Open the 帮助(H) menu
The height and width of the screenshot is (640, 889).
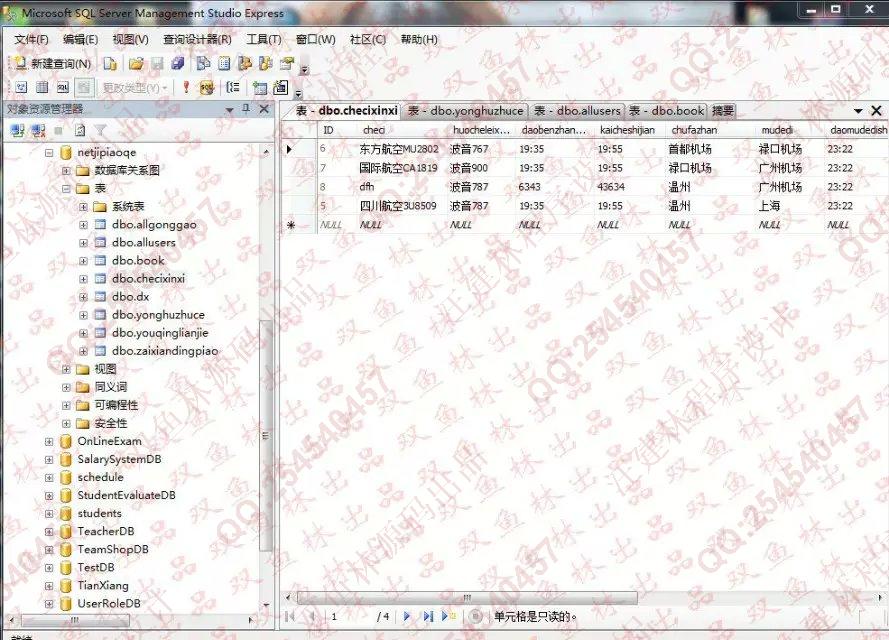pos(420,39)
